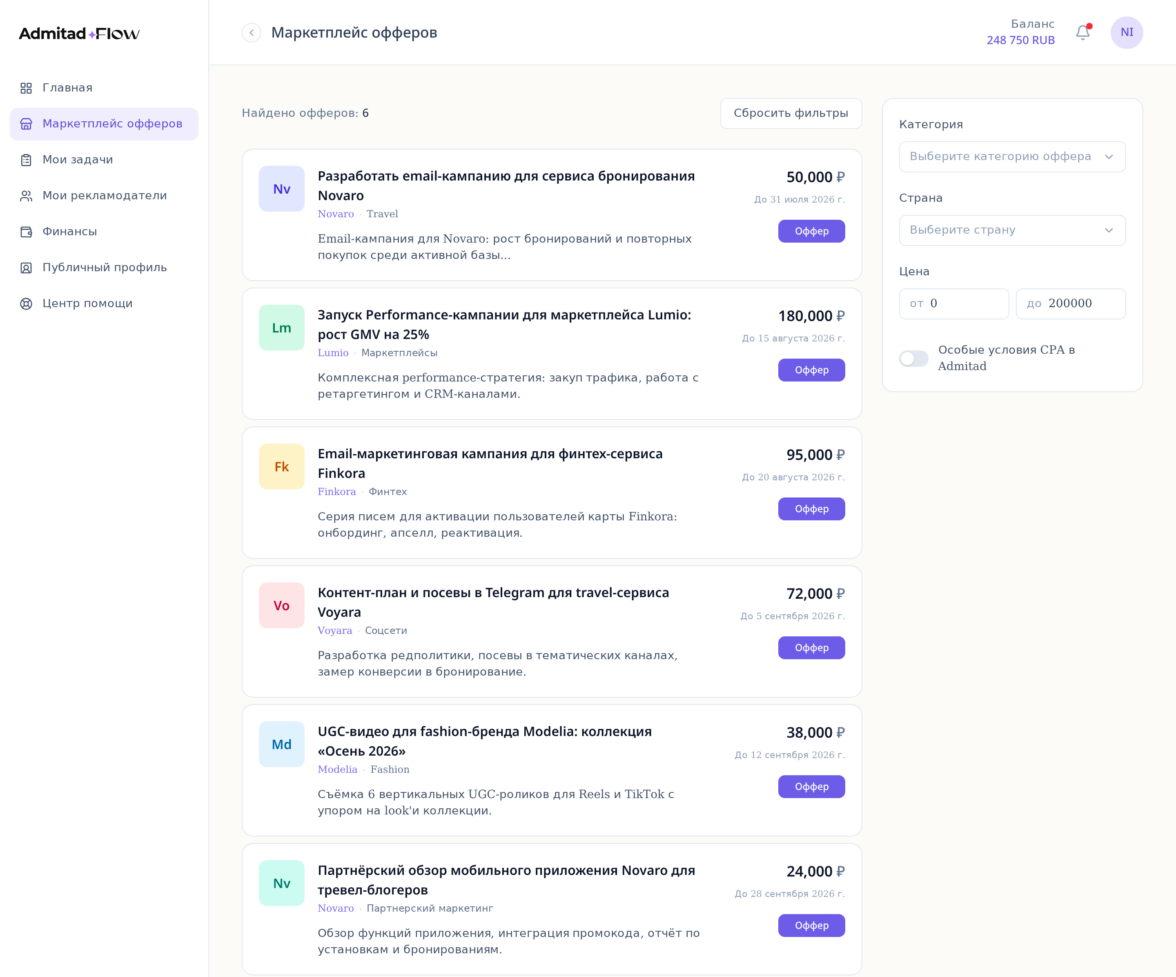Viewport: 1176px width, 977px height.
Task: Click the 'Travel' category tag
Action: 382,214
